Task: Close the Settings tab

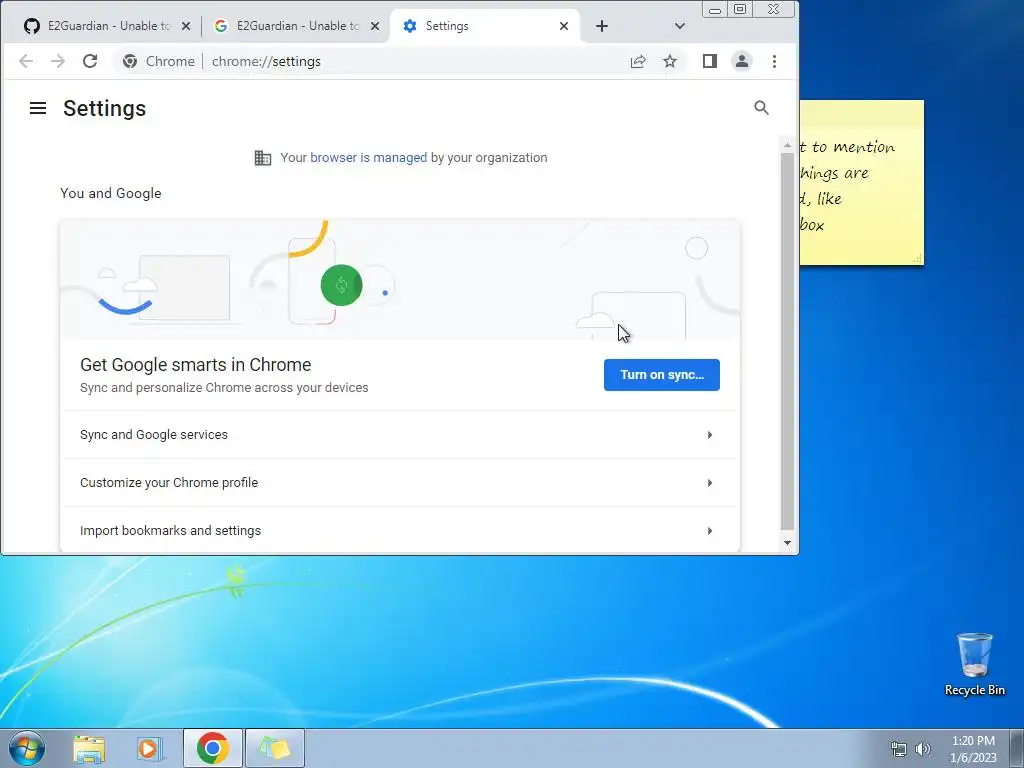Action: pyautogui.click(x=564, y=26)
